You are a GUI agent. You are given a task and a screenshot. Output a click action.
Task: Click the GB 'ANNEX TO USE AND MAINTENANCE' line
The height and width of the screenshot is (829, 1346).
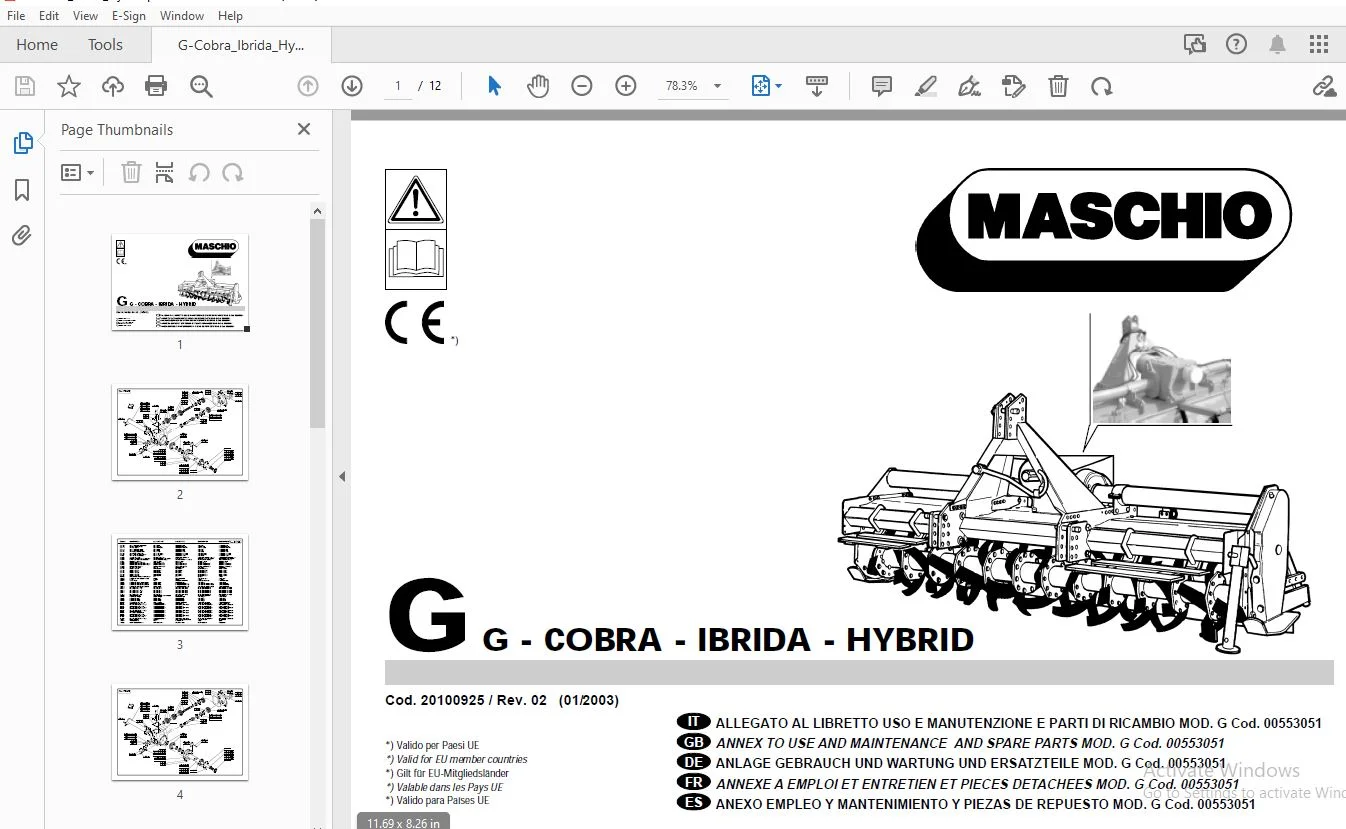[970, 743]
